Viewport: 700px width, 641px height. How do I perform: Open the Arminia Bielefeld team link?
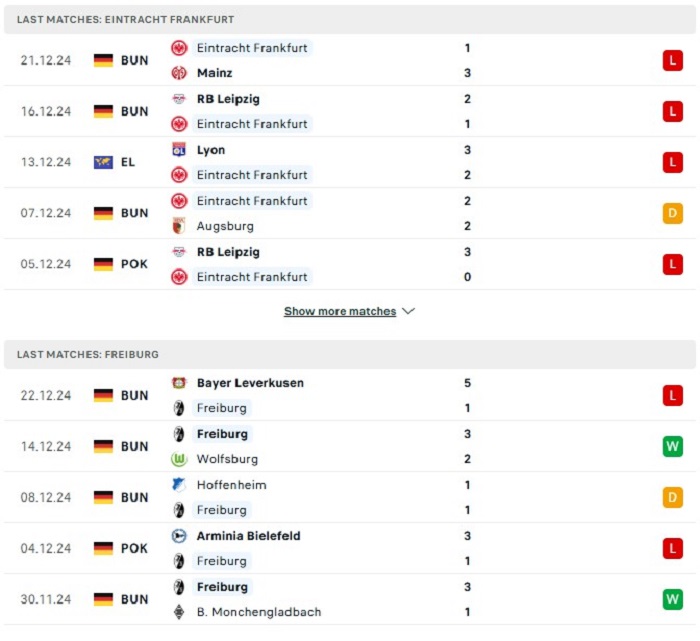point(249,536)
